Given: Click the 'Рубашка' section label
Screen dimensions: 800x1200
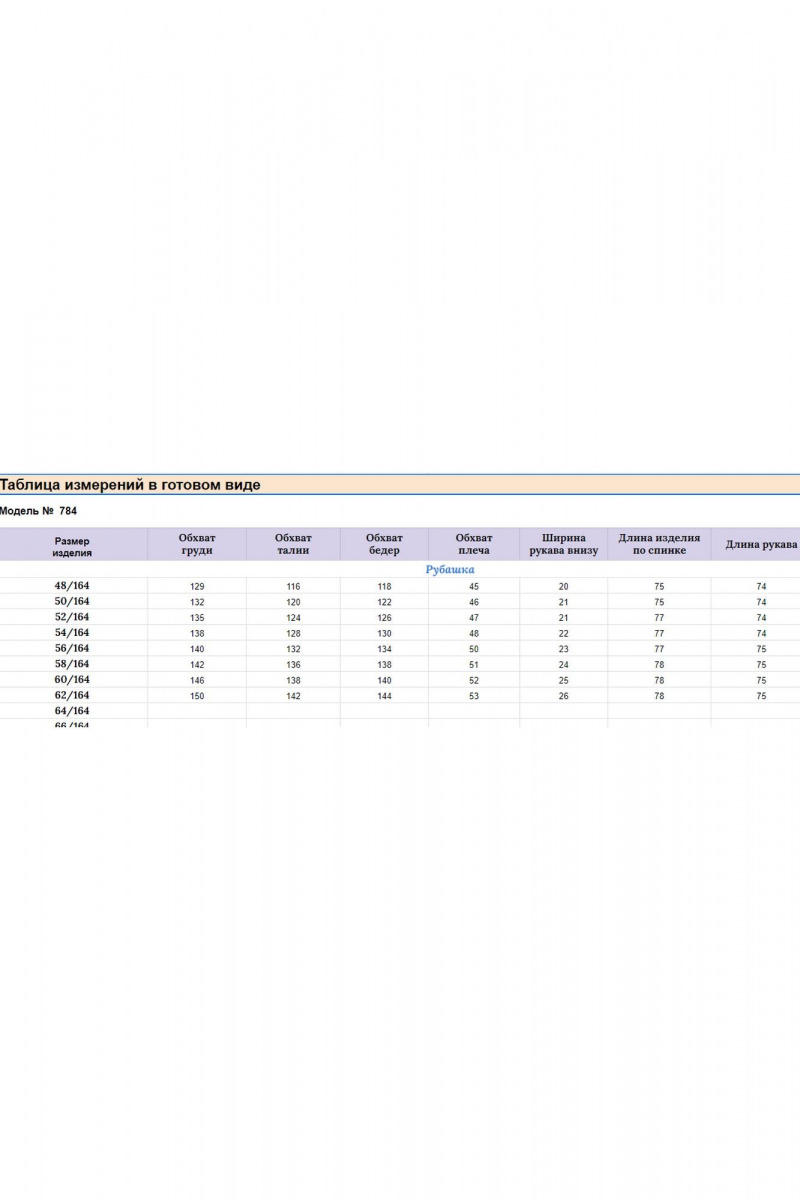Looking at the screenshot, I should (x=450, y=569).
